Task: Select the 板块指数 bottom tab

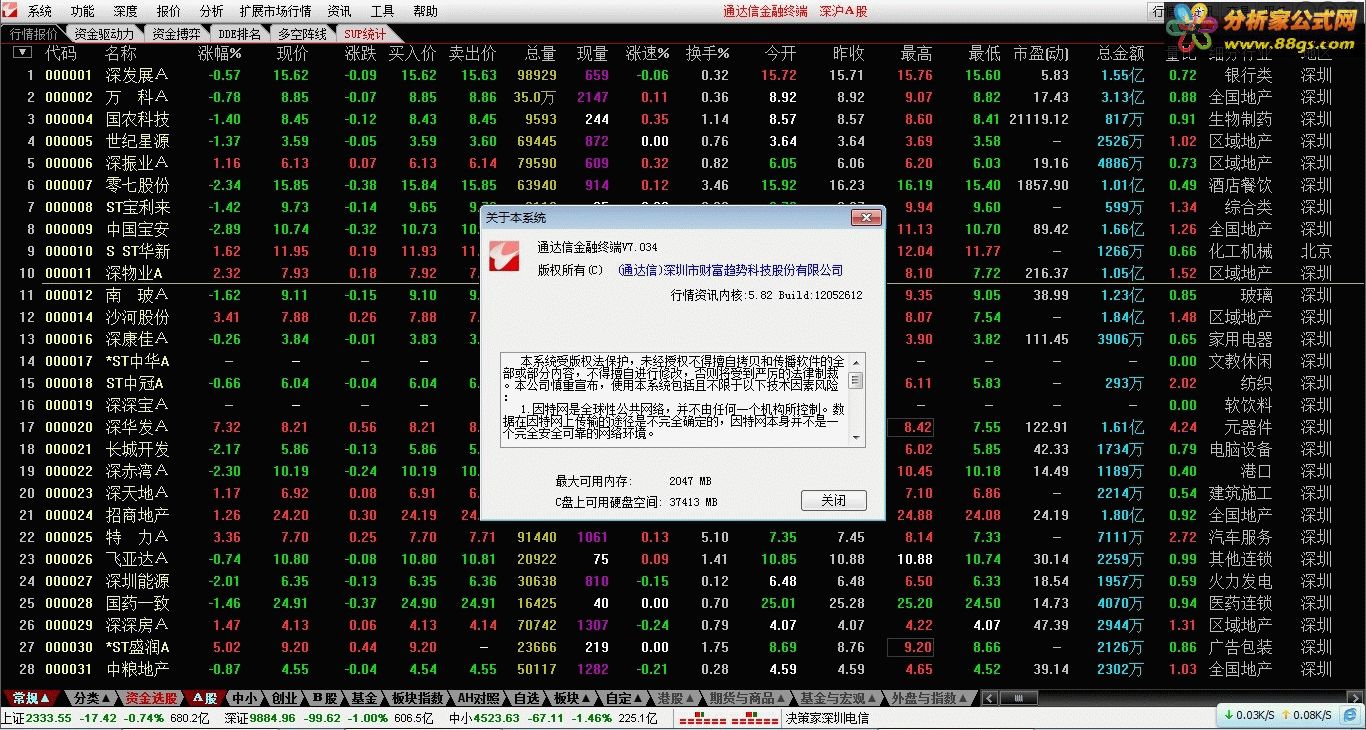Action: pos(417,698)
